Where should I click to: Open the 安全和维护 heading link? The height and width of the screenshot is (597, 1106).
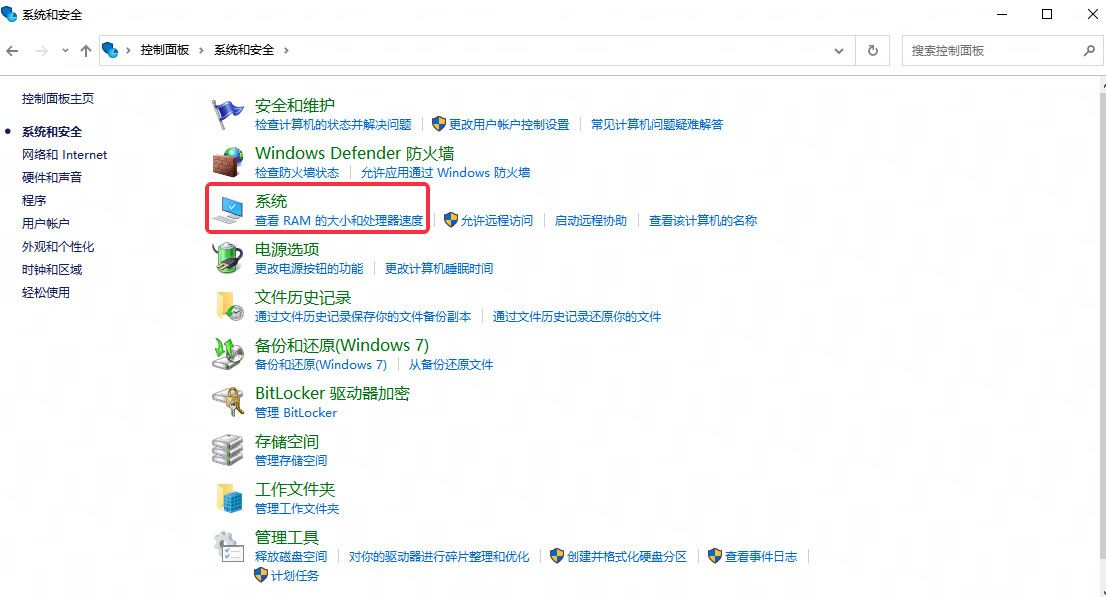point(295,105)
